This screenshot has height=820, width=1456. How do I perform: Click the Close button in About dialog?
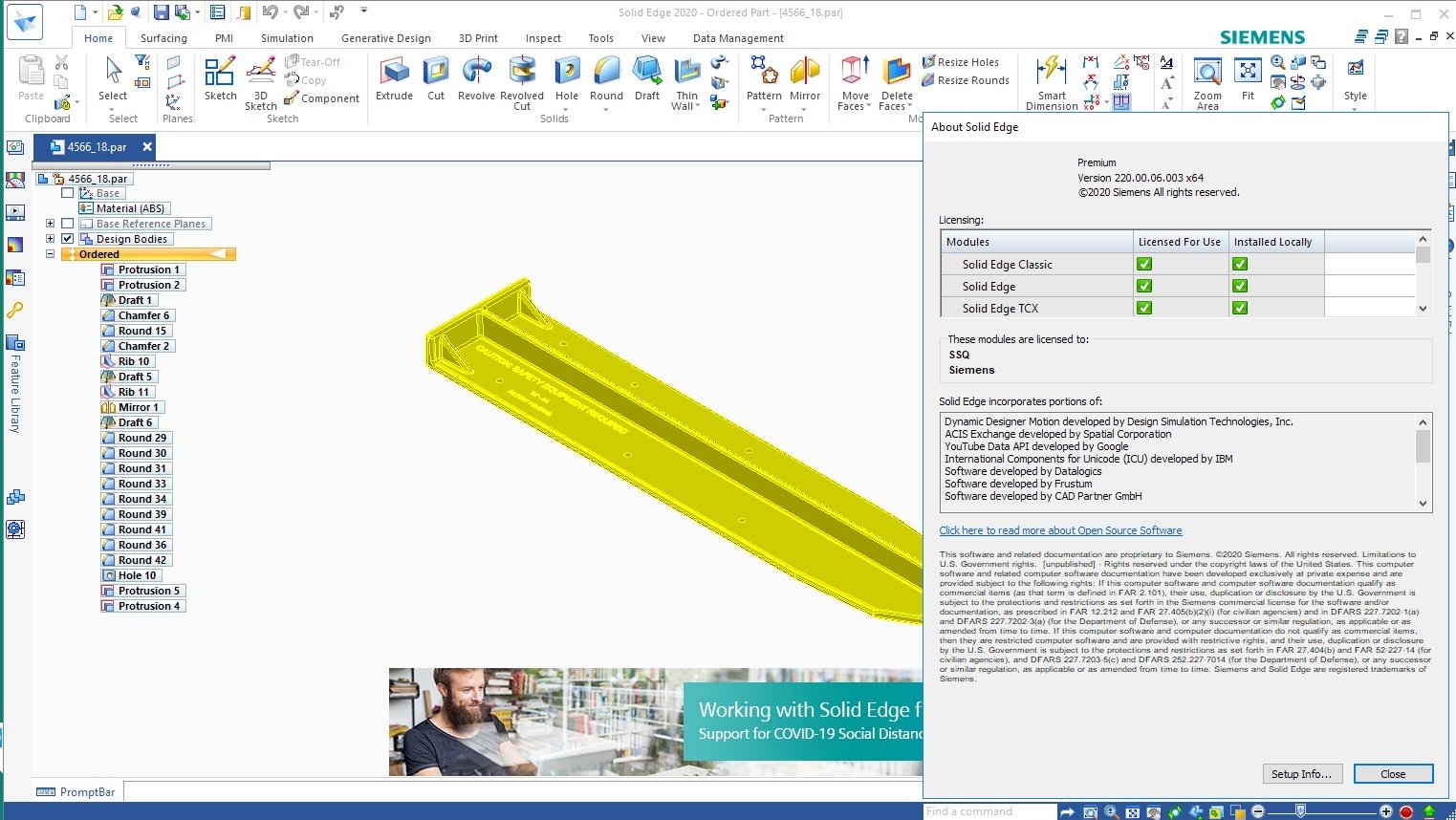tap(1393, 774)
